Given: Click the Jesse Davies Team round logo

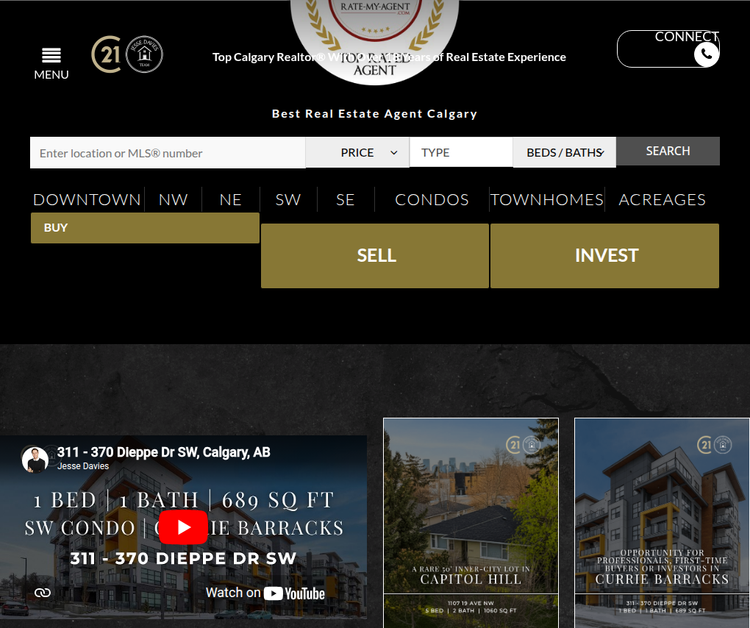Looking at the screenshot, I should click(144, 55).
